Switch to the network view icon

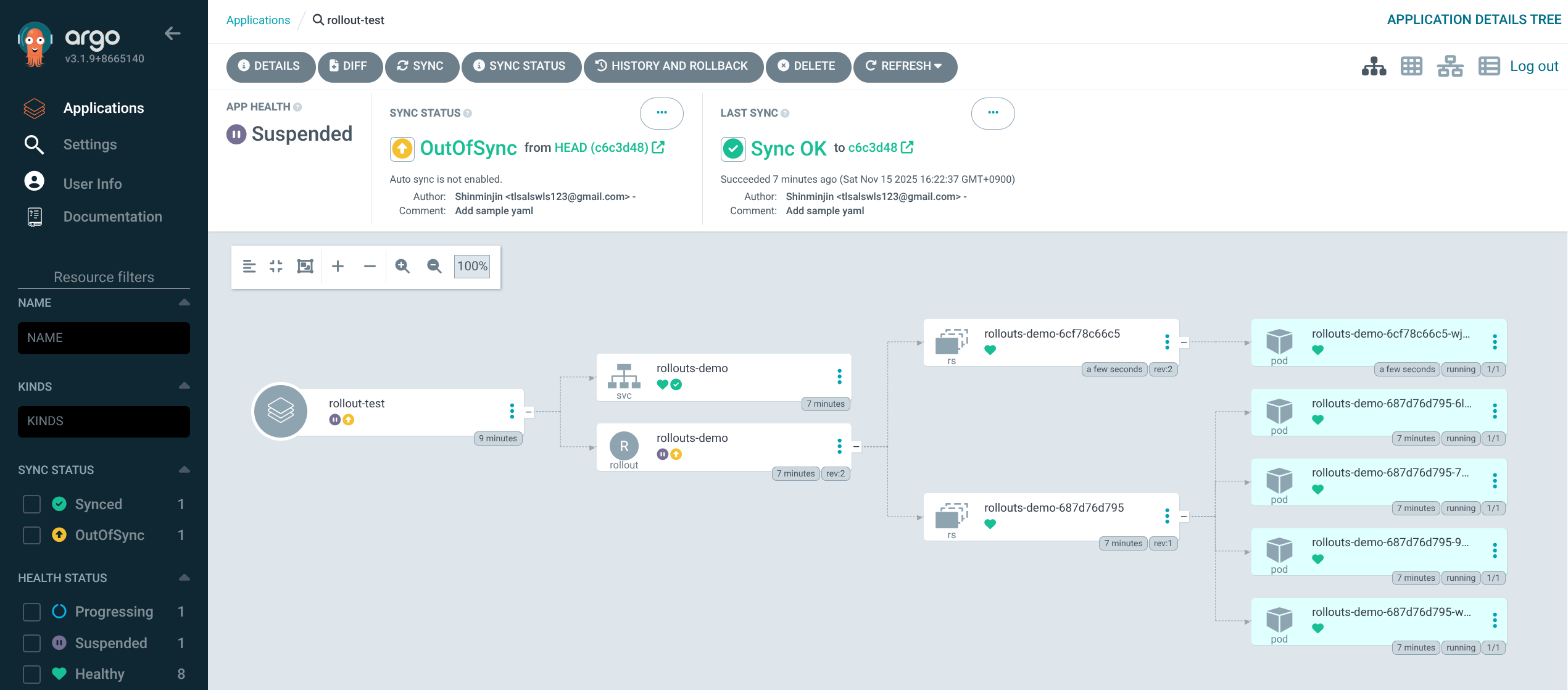click(x=1450, y=66)
